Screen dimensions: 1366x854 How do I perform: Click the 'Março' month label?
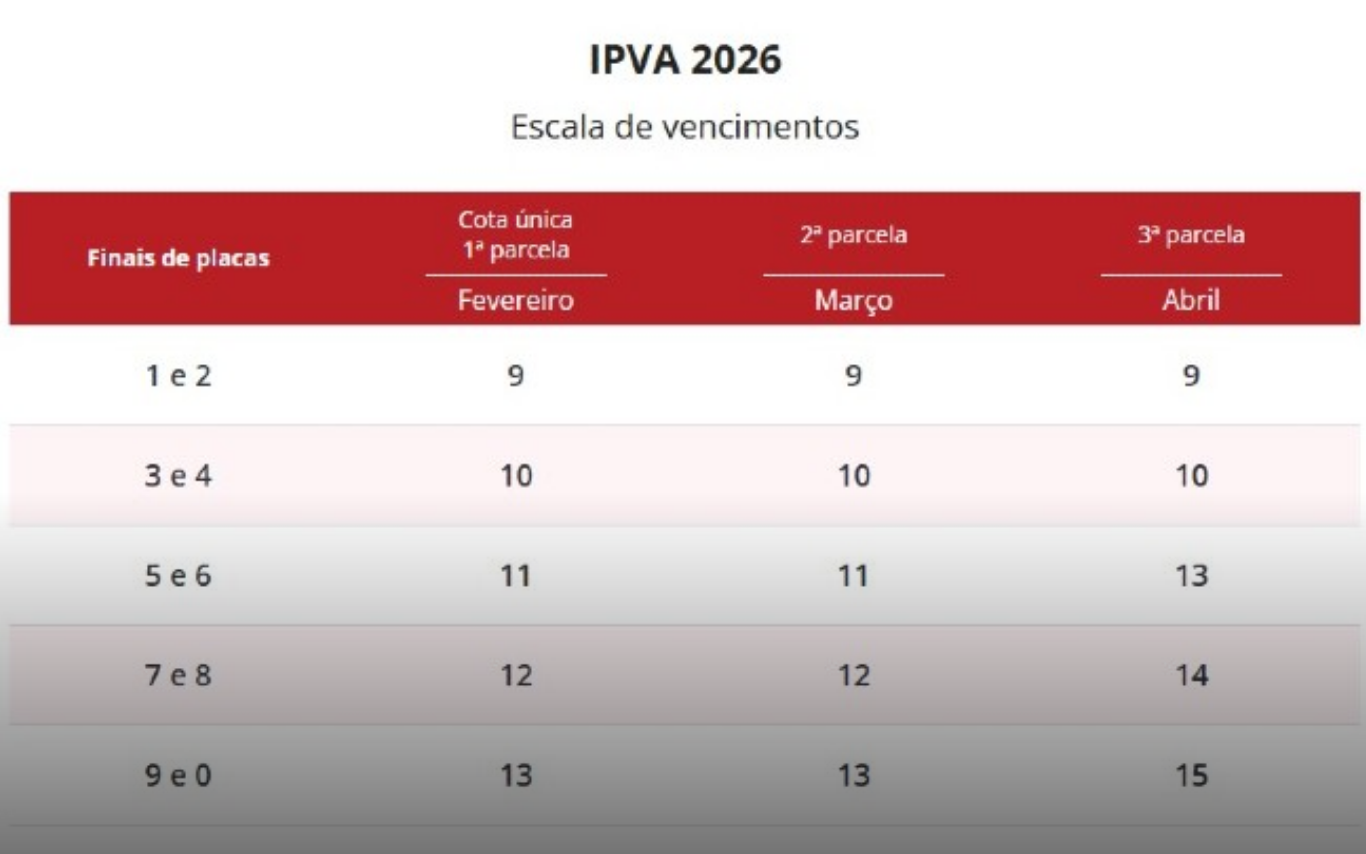[x=853, y=300]
